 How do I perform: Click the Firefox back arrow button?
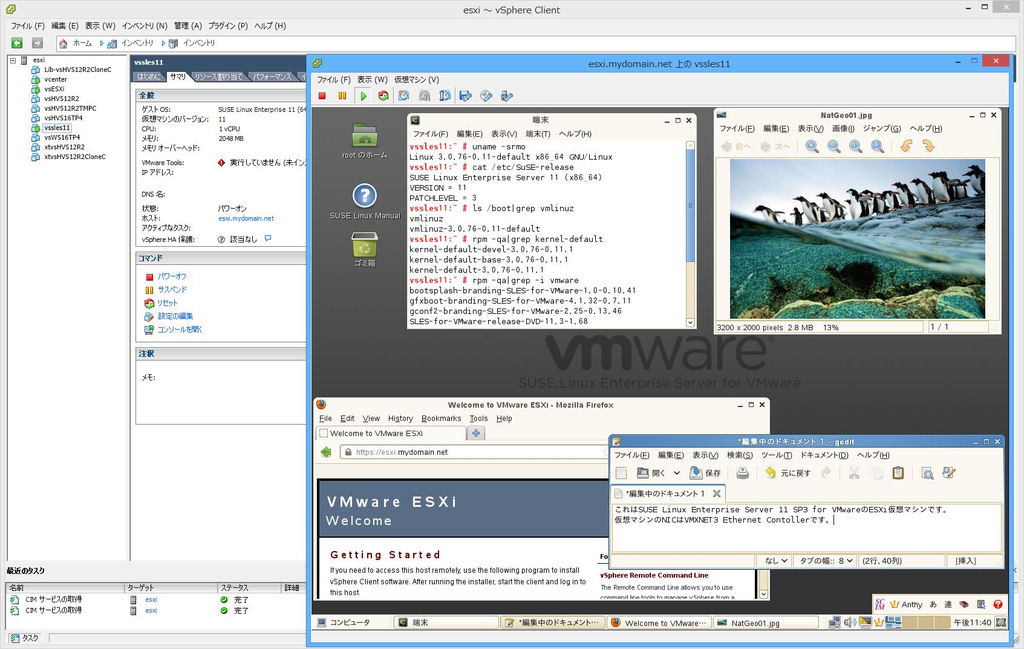[326, 452]
